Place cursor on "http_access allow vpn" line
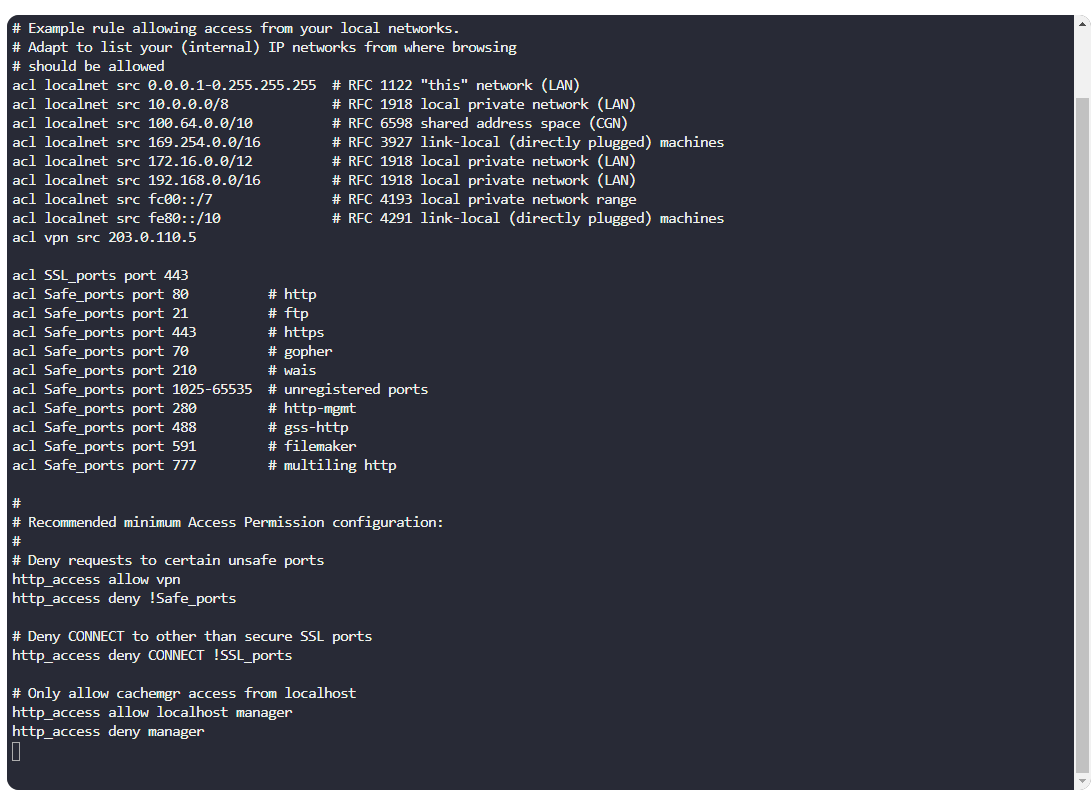Screen dimensions: 1091x802 [x=96, y=579]
